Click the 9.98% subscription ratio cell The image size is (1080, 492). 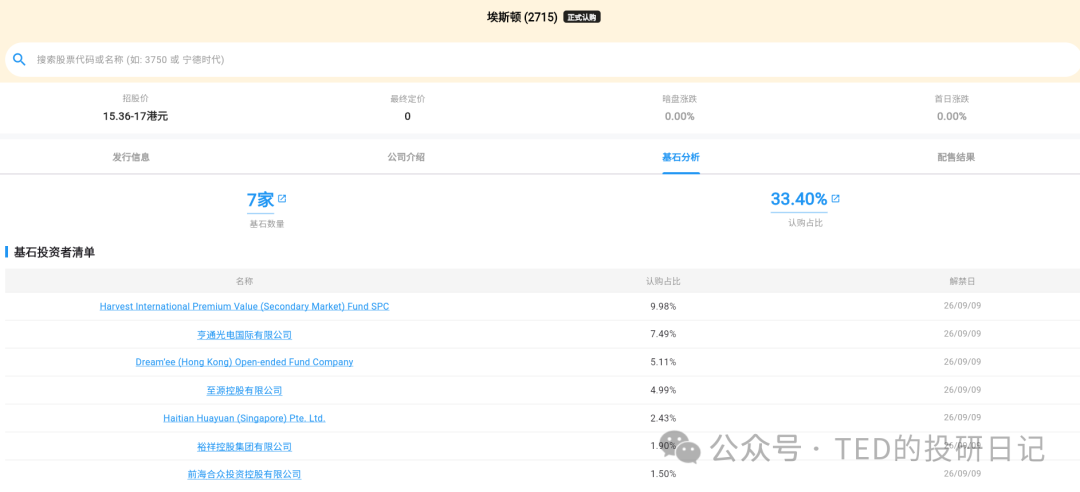coord(663,306)
